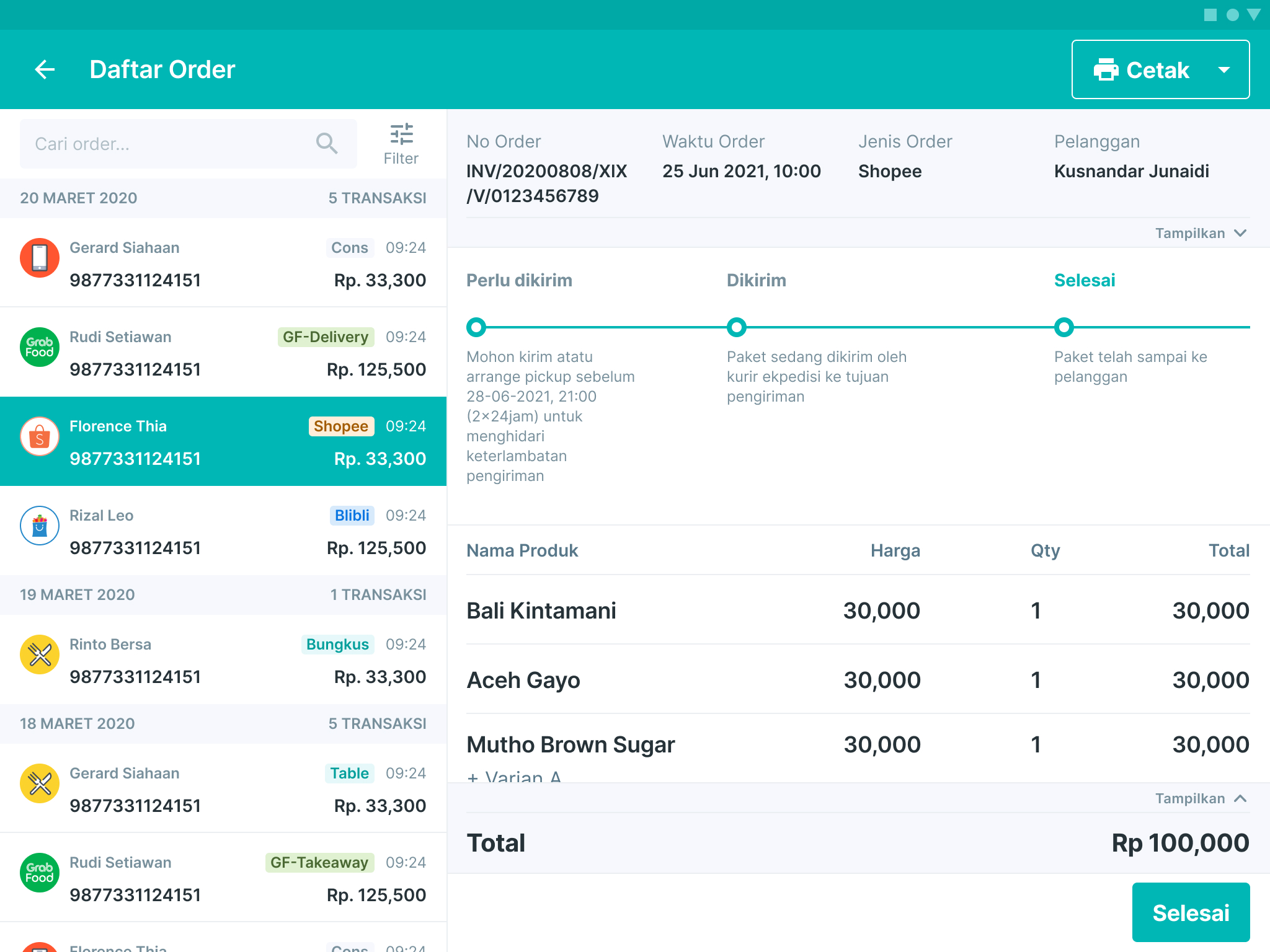Image resolution: width=1270 pixels, height=952 pixels.
Task: Focus the Cari order search field
Action: click(x=189, y=144)
